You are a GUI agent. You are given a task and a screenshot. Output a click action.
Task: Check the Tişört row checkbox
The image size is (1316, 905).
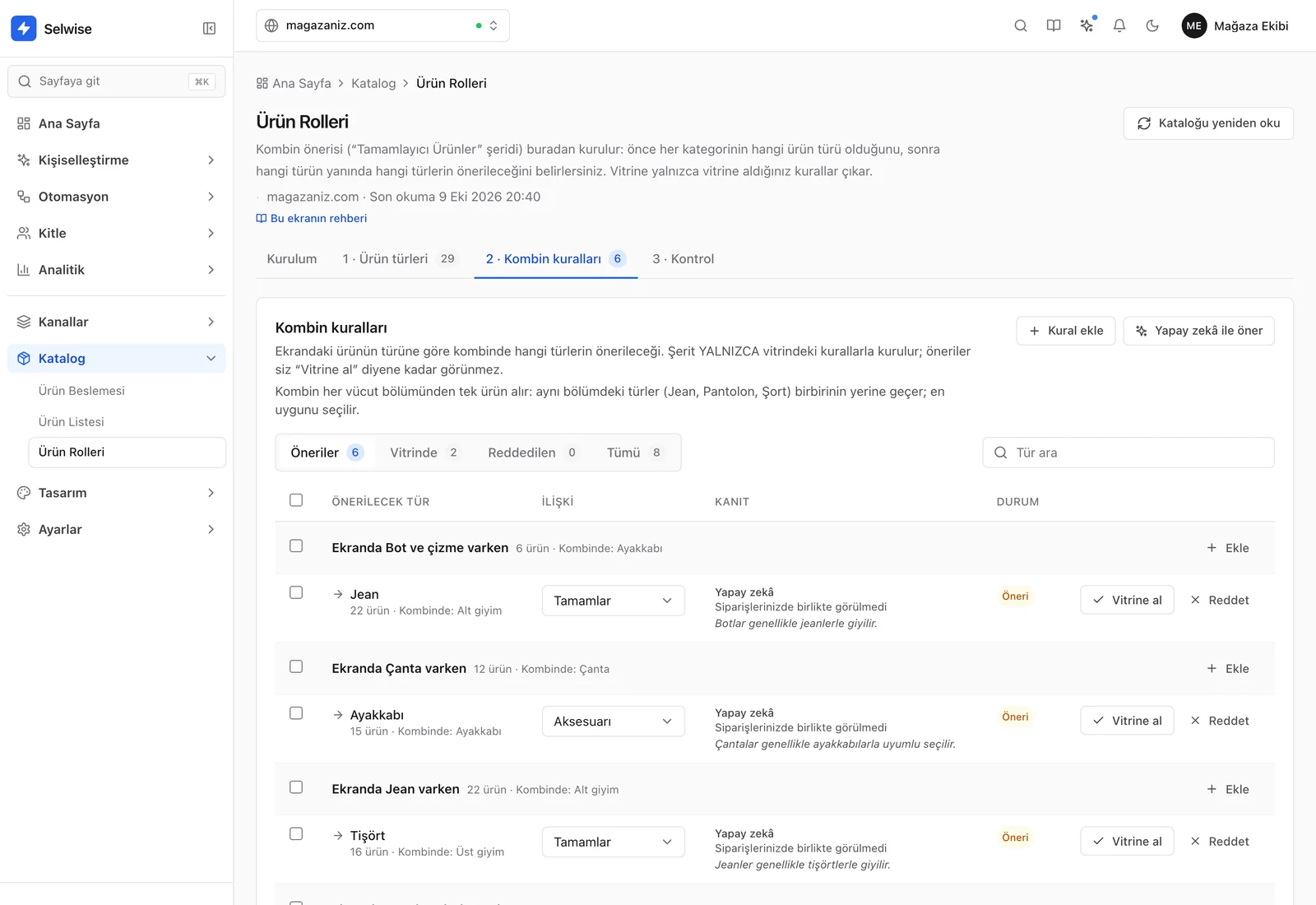pos(296,833)
